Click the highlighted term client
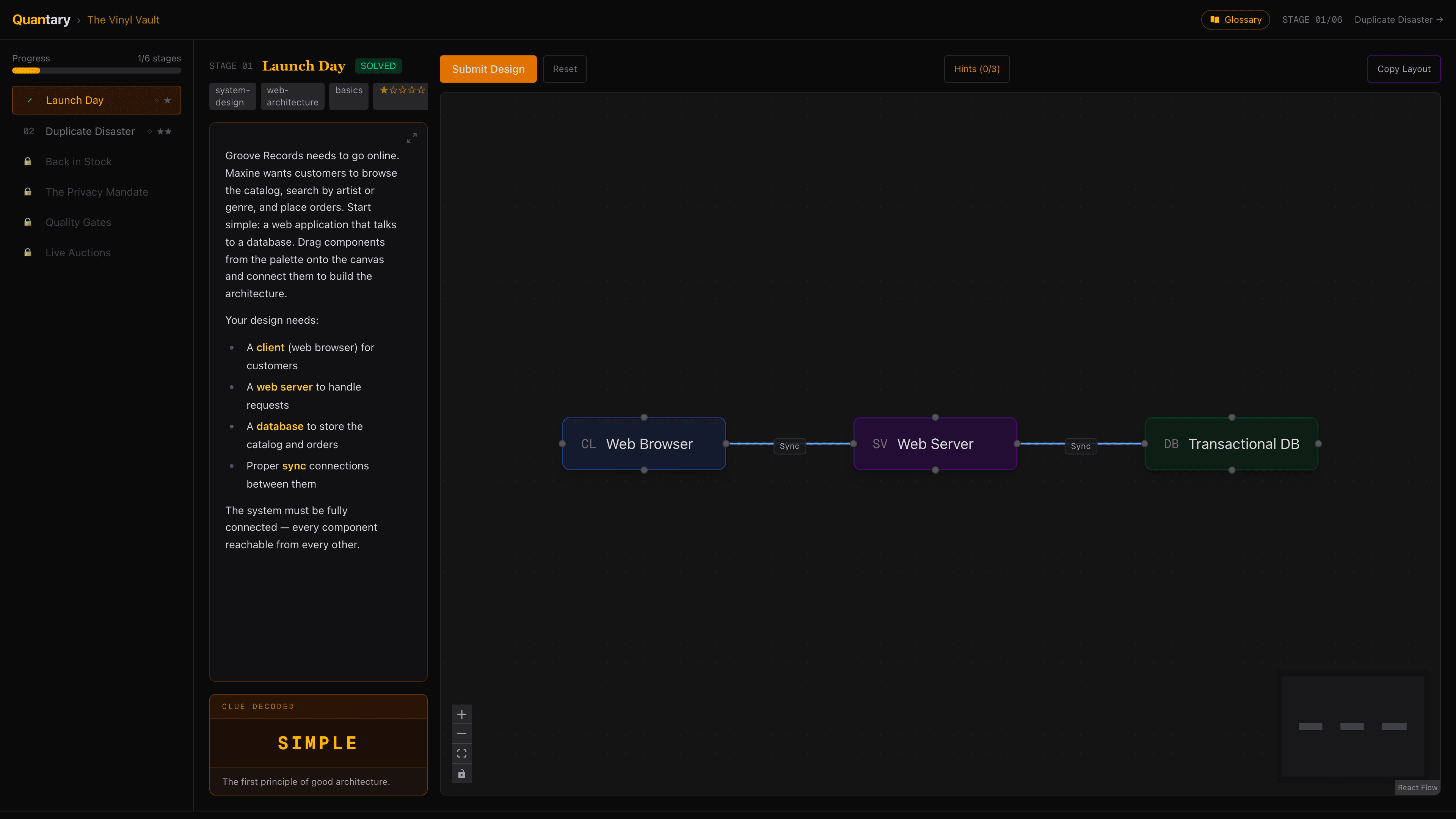1456x819 pixels. [270, 348]
